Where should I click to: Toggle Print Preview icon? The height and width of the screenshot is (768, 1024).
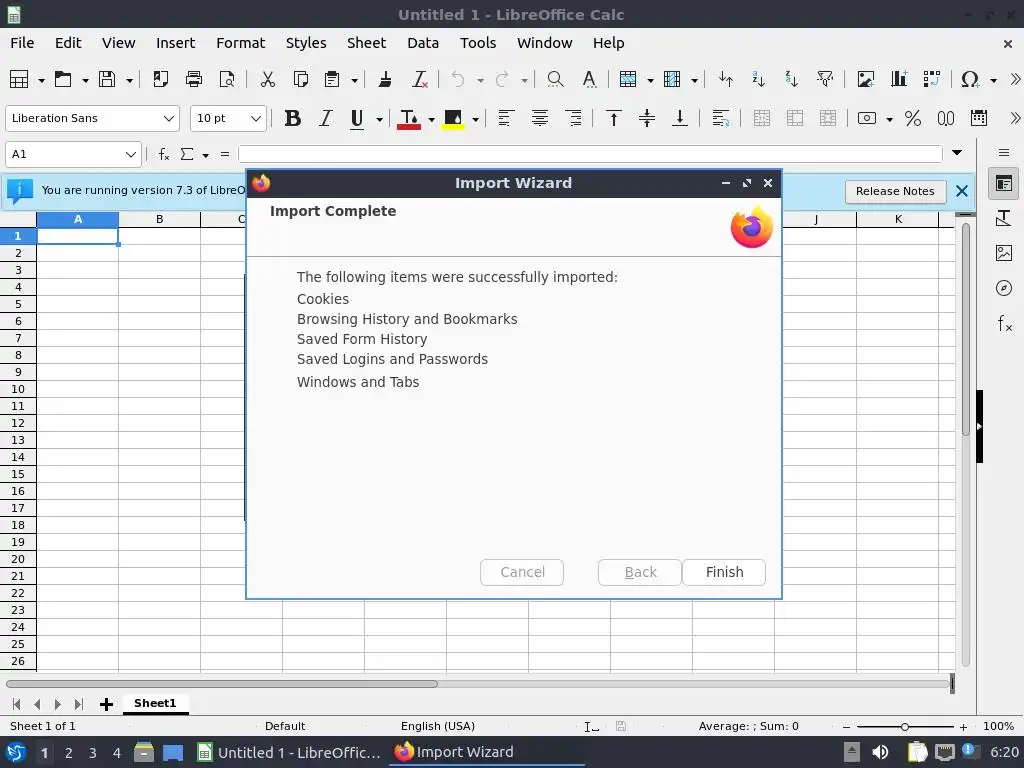(x=227, y=80)
